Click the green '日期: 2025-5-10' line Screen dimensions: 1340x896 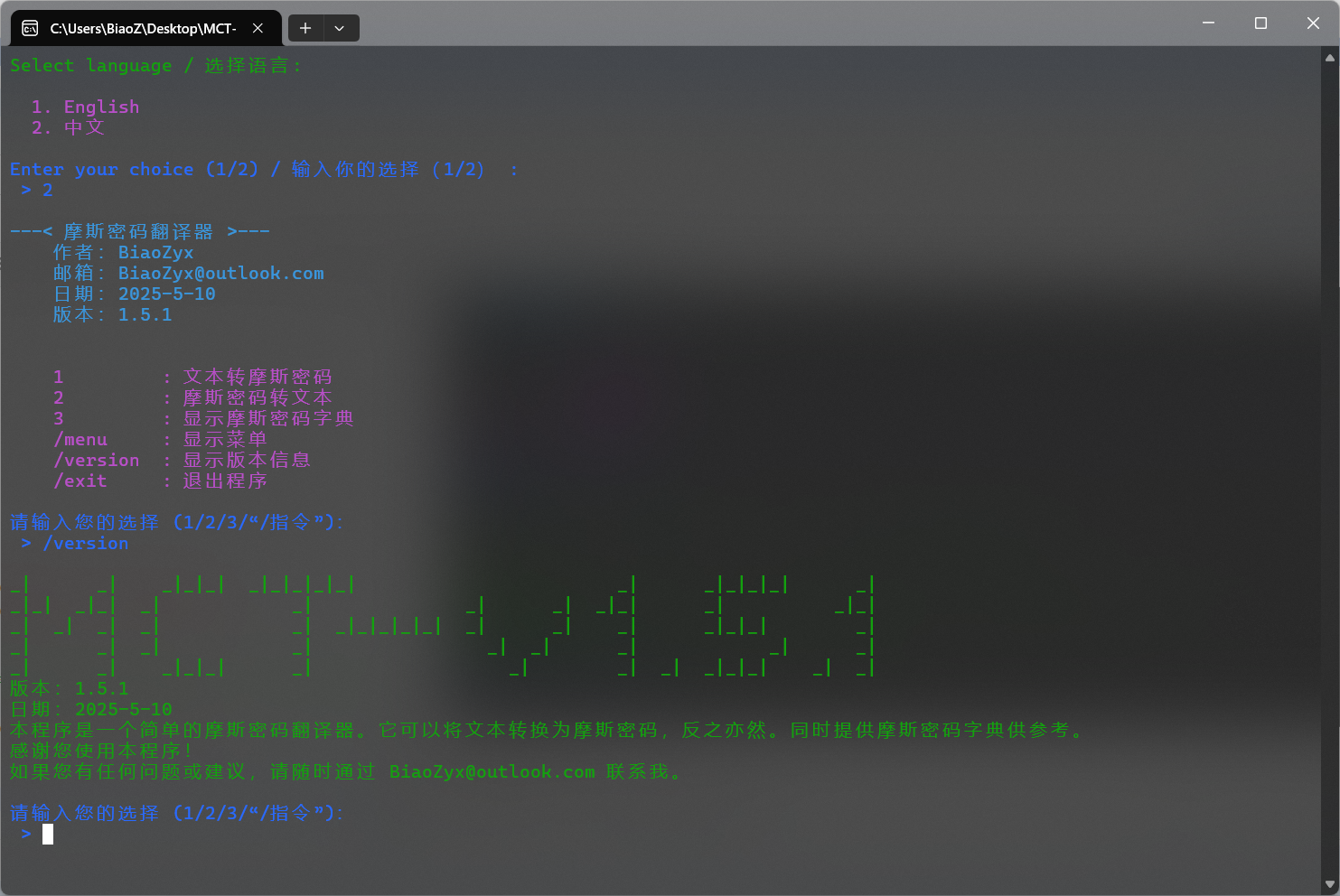pos(91,709)
